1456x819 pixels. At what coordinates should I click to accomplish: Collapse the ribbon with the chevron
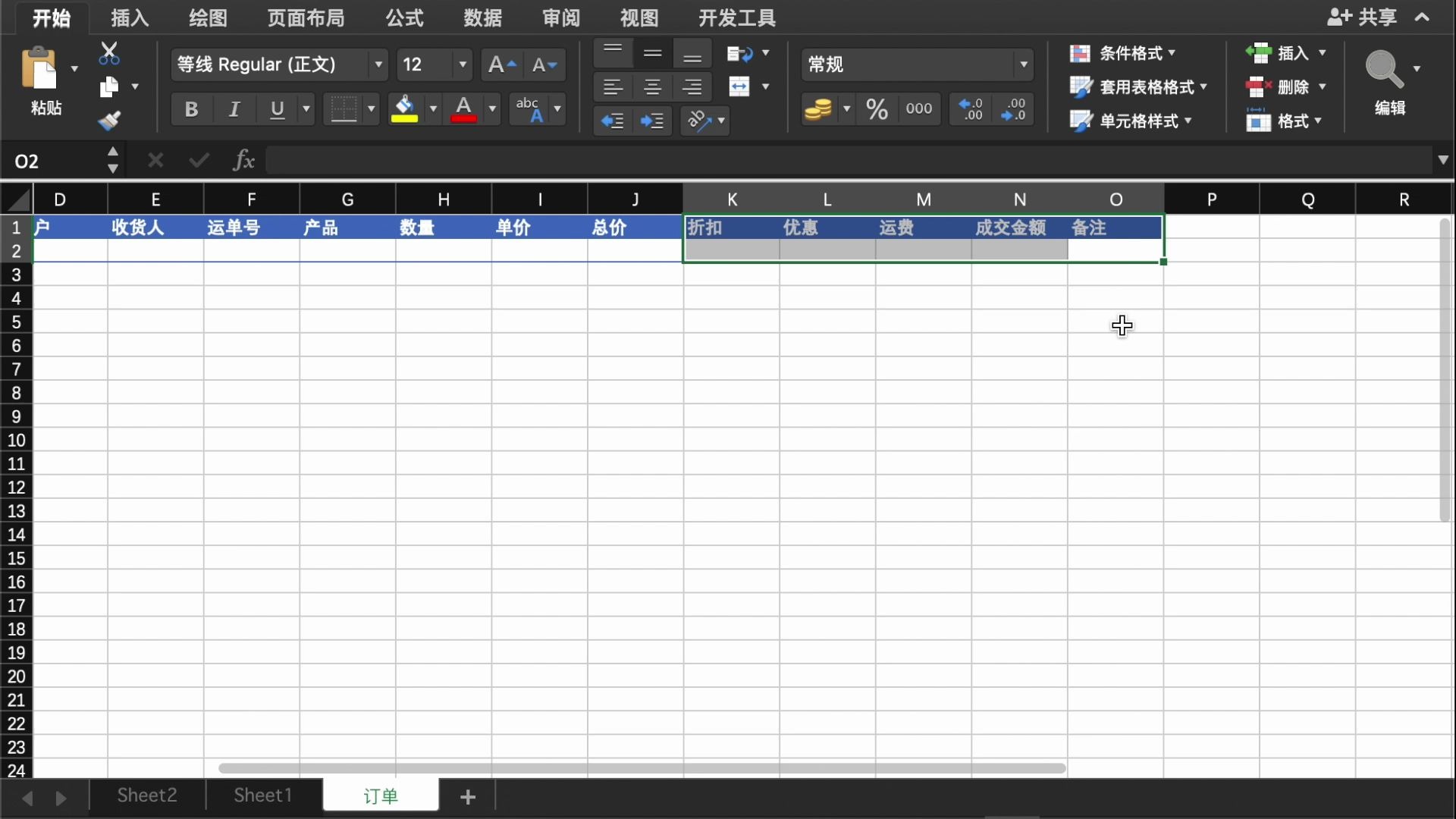[x=1423, y=17]
